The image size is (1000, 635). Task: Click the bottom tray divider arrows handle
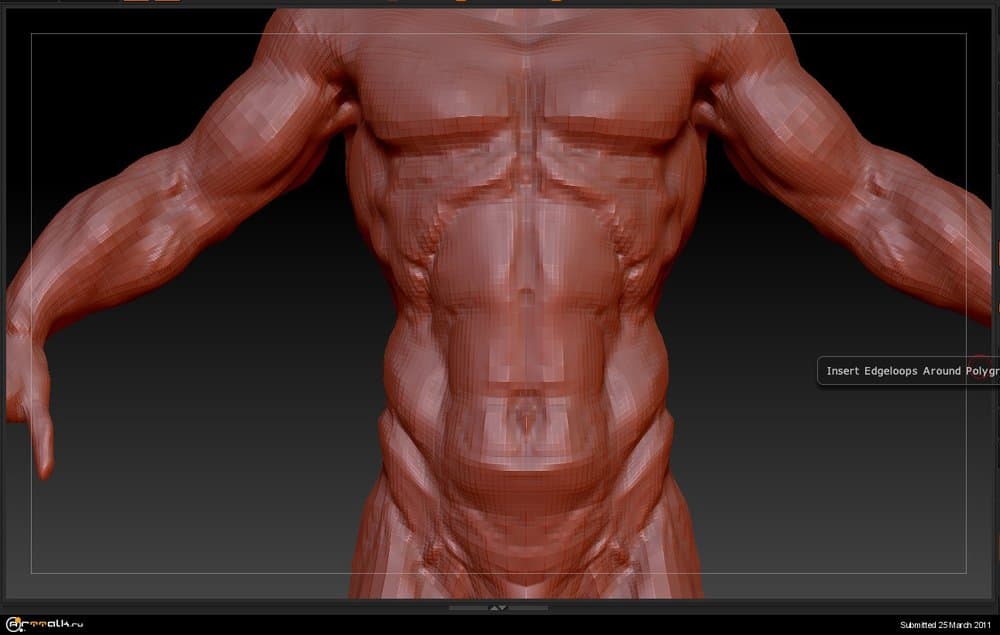point(498,608)
